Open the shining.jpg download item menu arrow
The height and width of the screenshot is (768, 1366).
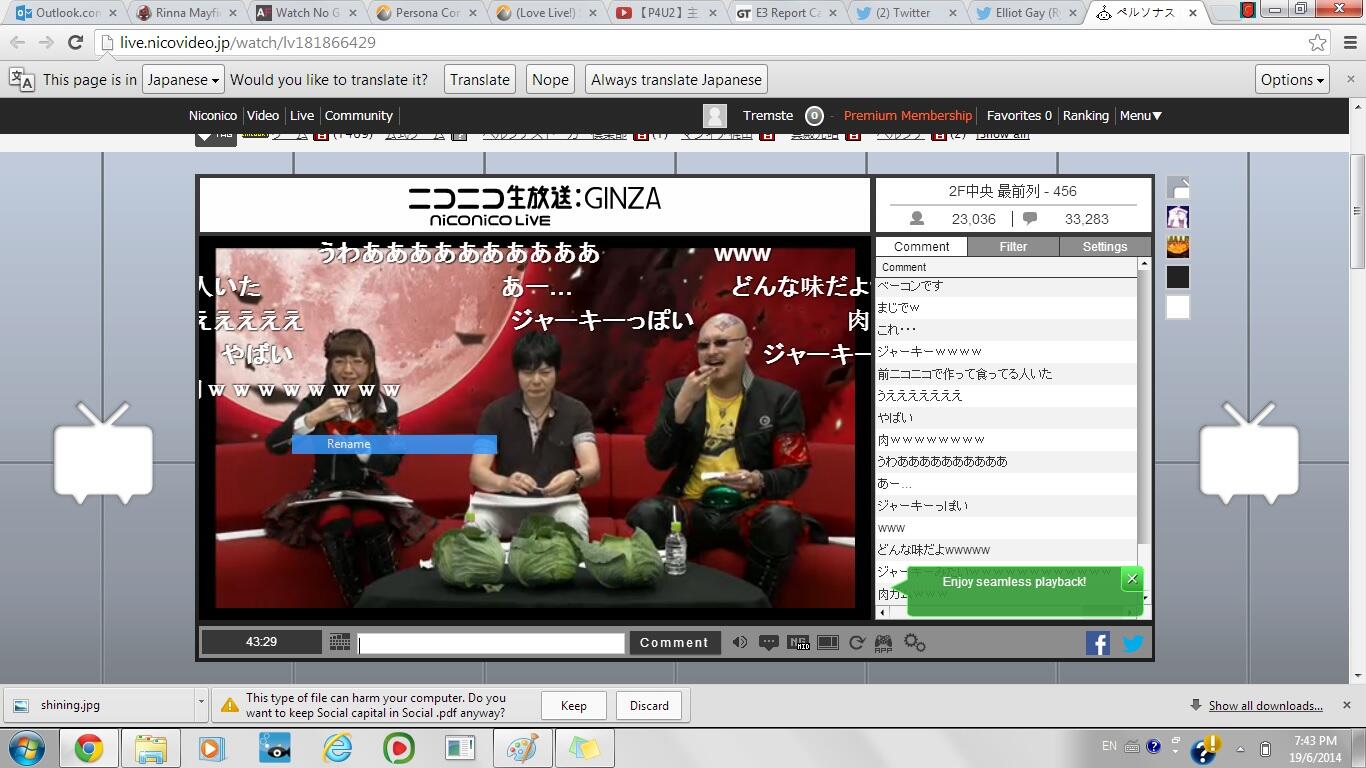click(x=200, y=705)
